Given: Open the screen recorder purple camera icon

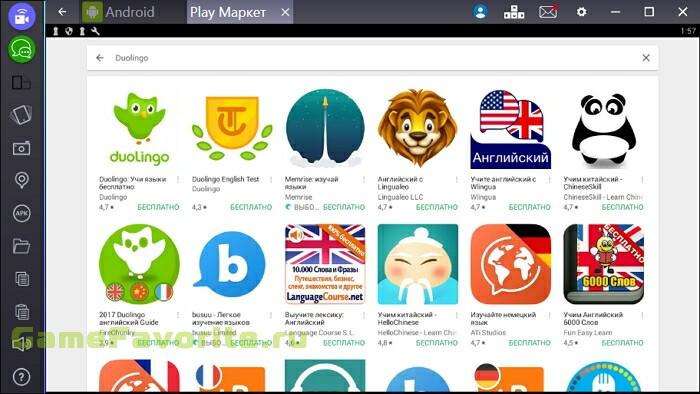Looking at the screenshot, I should click(x=21, y=17).
